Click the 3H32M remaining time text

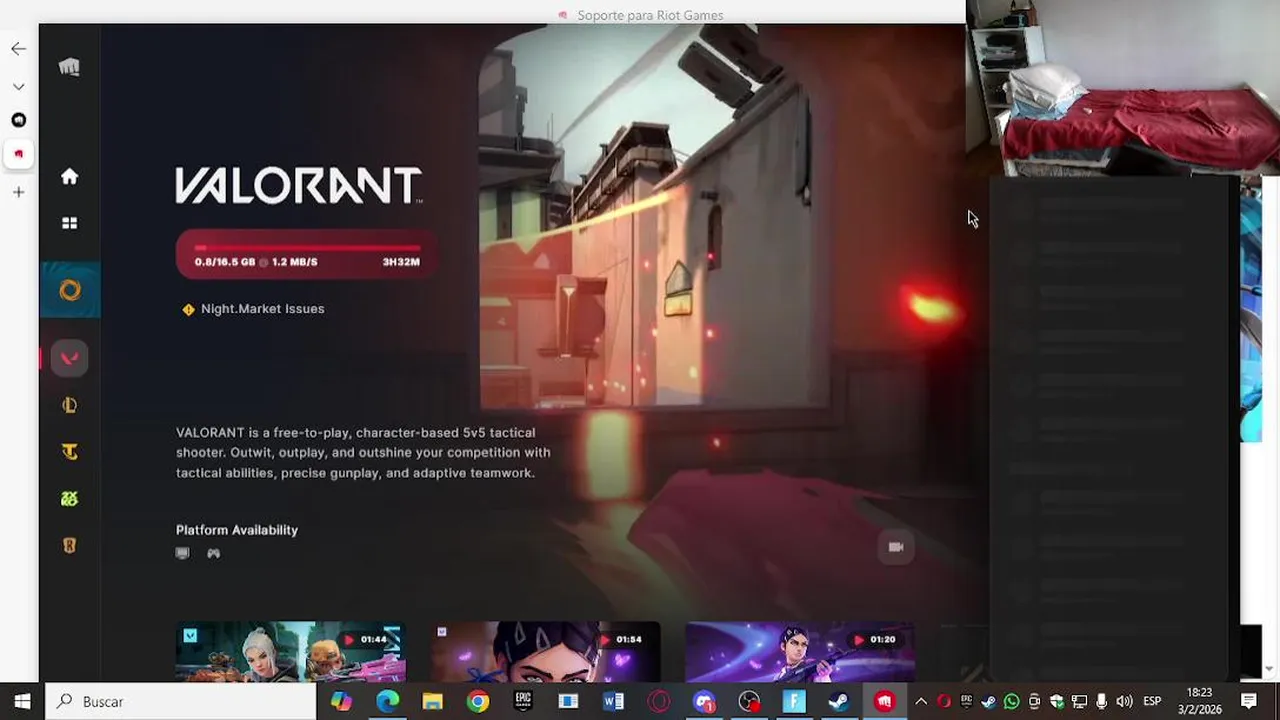[401, 262]
